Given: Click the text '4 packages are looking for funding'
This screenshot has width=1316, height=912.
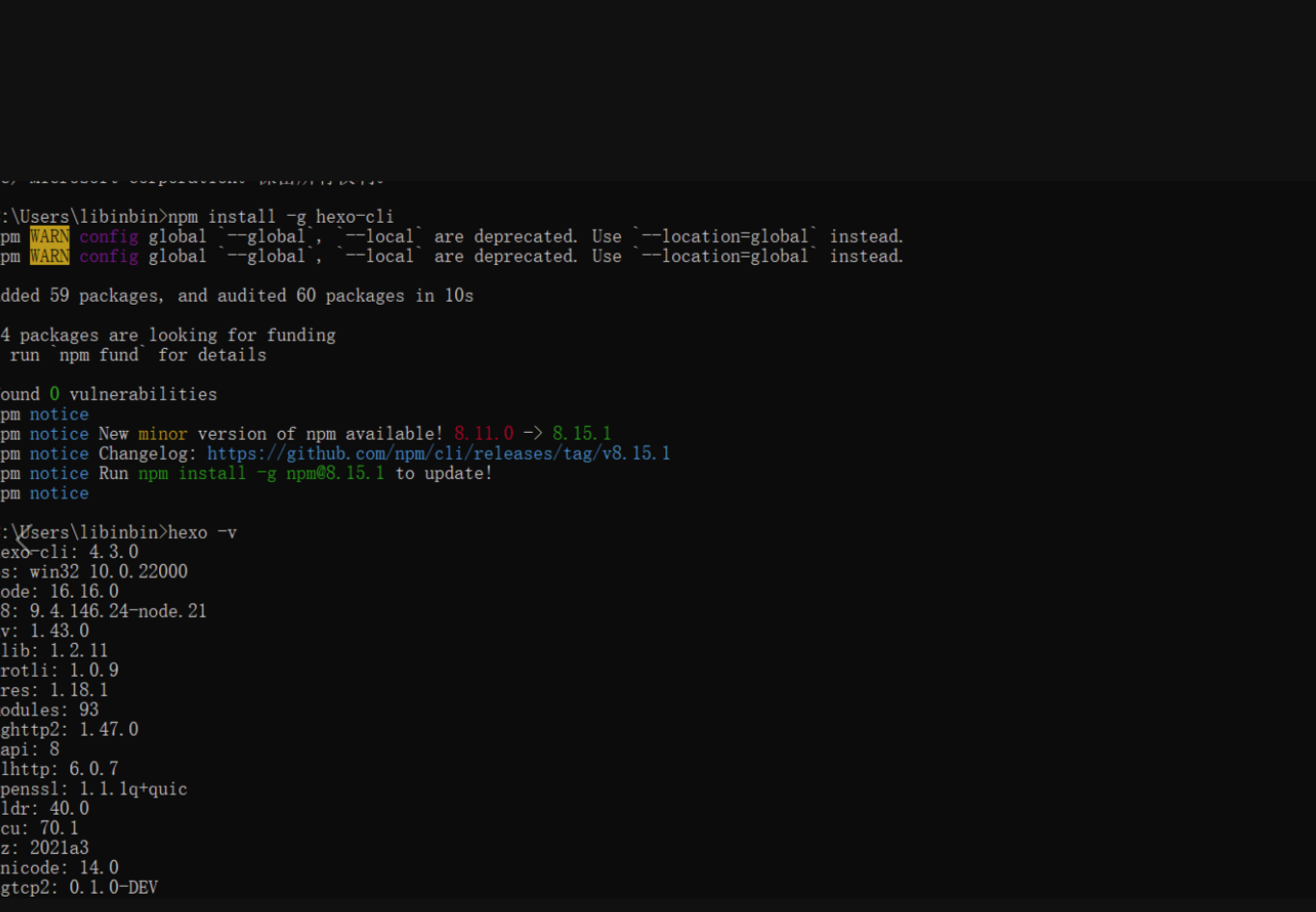Looking at the screenshot, I should 169,335.
